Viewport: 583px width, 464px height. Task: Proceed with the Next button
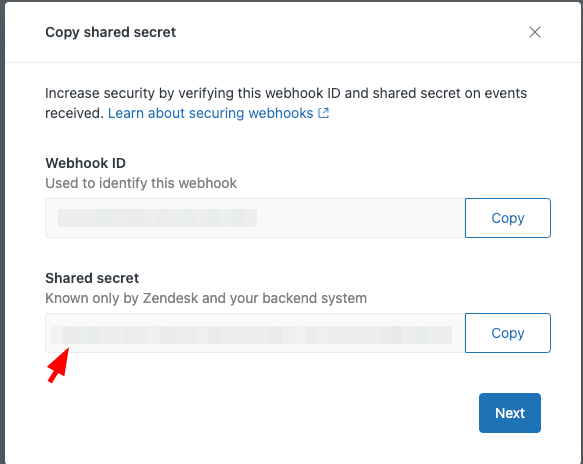tap(510, 413)
